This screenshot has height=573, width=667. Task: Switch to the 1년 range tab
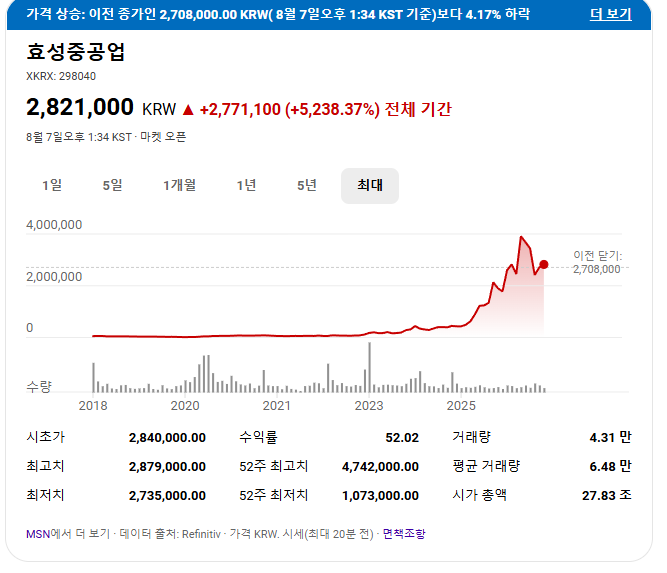(246, 185)
